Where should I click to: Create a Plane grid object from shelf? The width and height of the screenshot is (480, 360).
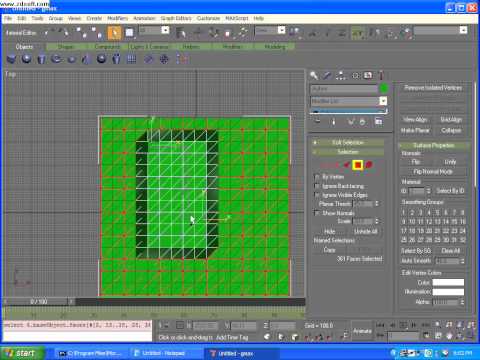131,59
